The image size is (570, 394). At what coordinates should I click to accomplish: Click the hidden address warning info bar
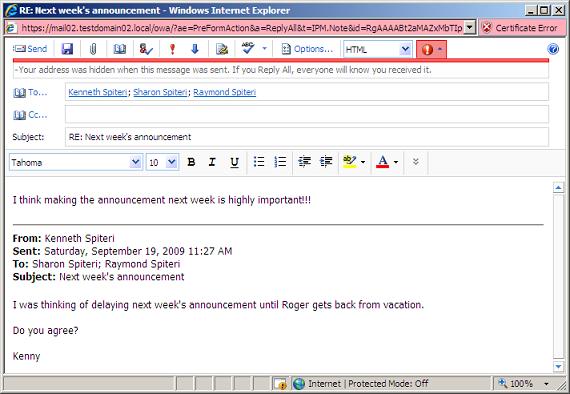coord(281,70)
